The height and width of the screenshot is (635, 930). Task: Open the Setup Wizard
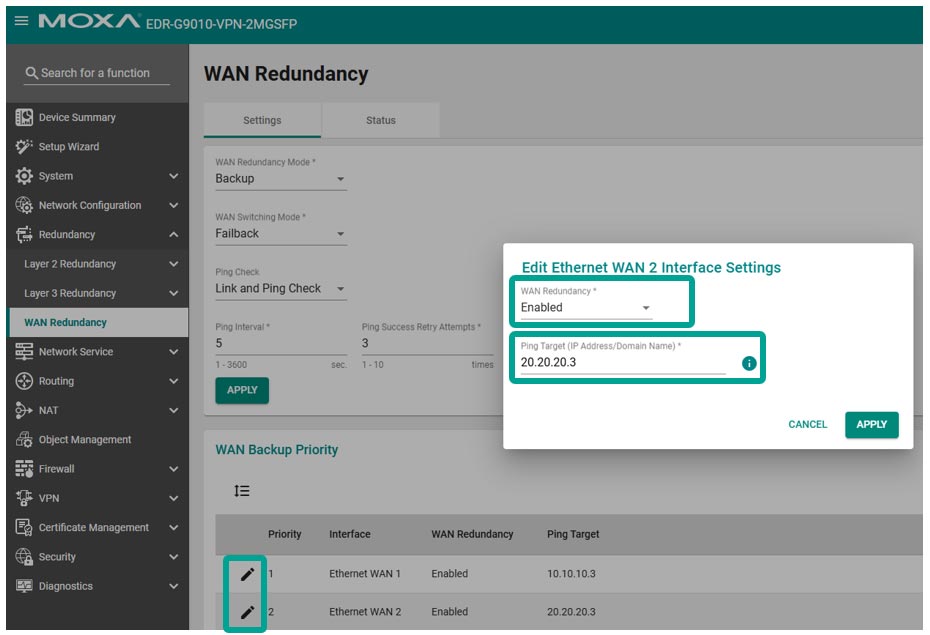click(68, 147)
